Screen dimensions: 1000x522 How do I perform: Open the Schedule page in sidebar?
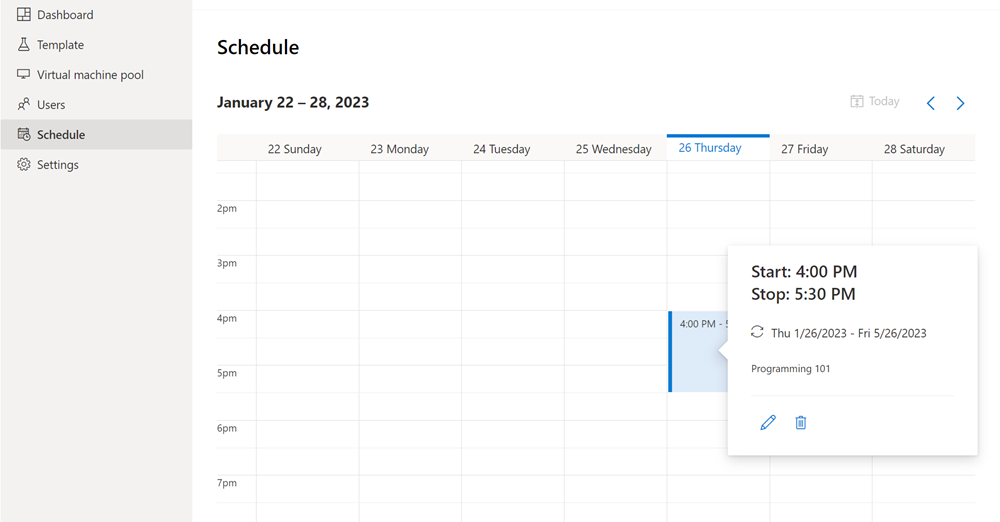click(96, 134)
